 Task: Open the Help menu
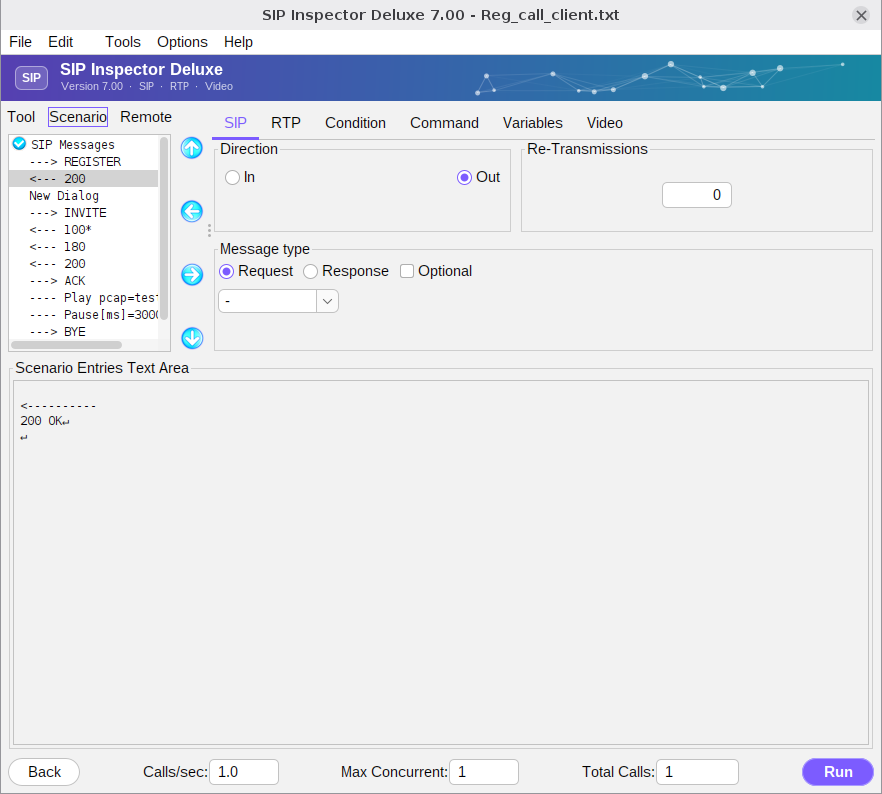pyautogui.click(x=238, y=42)
